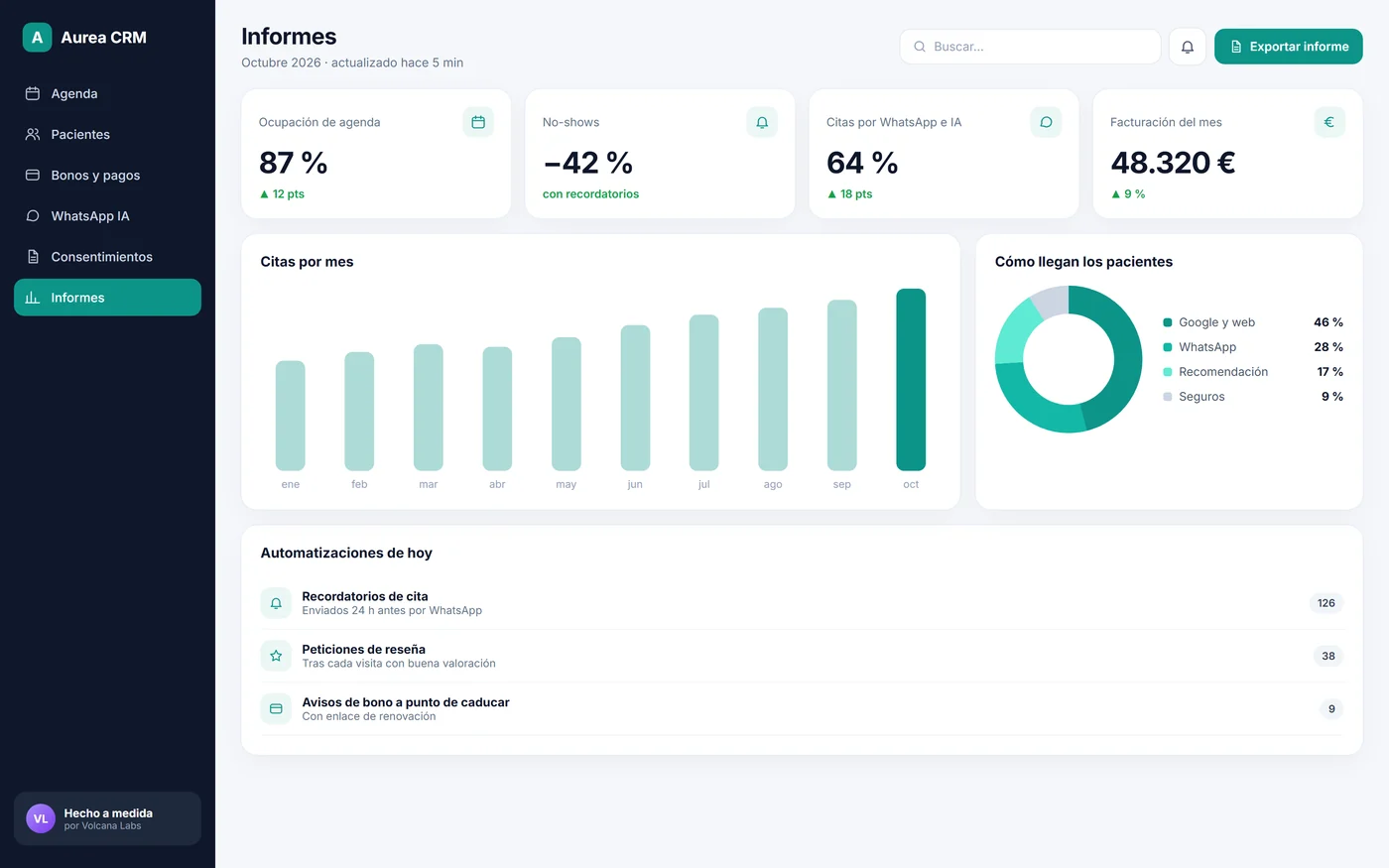Click the bell icon beside Recordatorios de cita
This screenshot has height=868, width=1389.
[x=276, y=603]
